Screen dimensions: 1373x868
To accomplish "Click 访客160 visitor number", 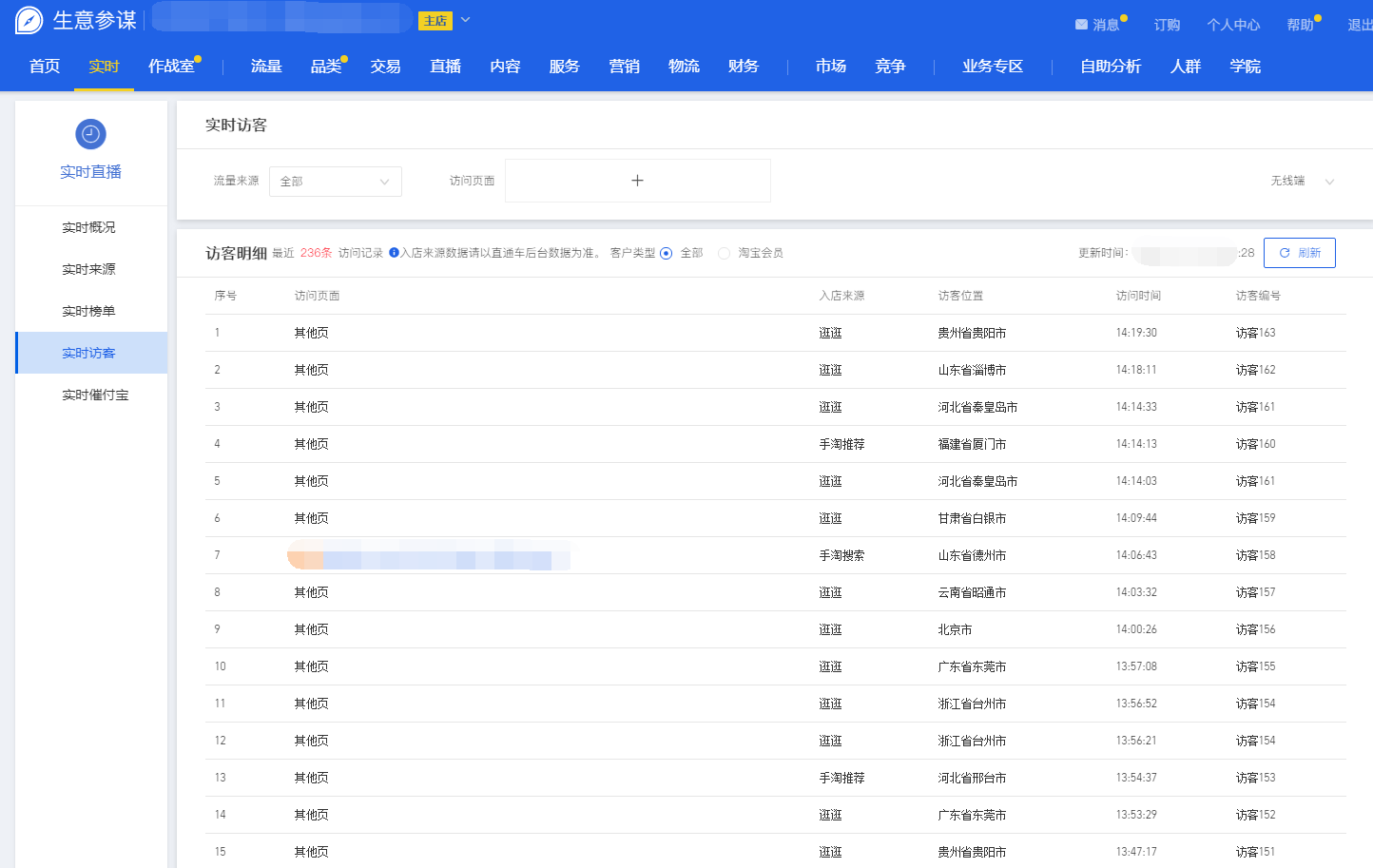I will (x=1255, y=444).
